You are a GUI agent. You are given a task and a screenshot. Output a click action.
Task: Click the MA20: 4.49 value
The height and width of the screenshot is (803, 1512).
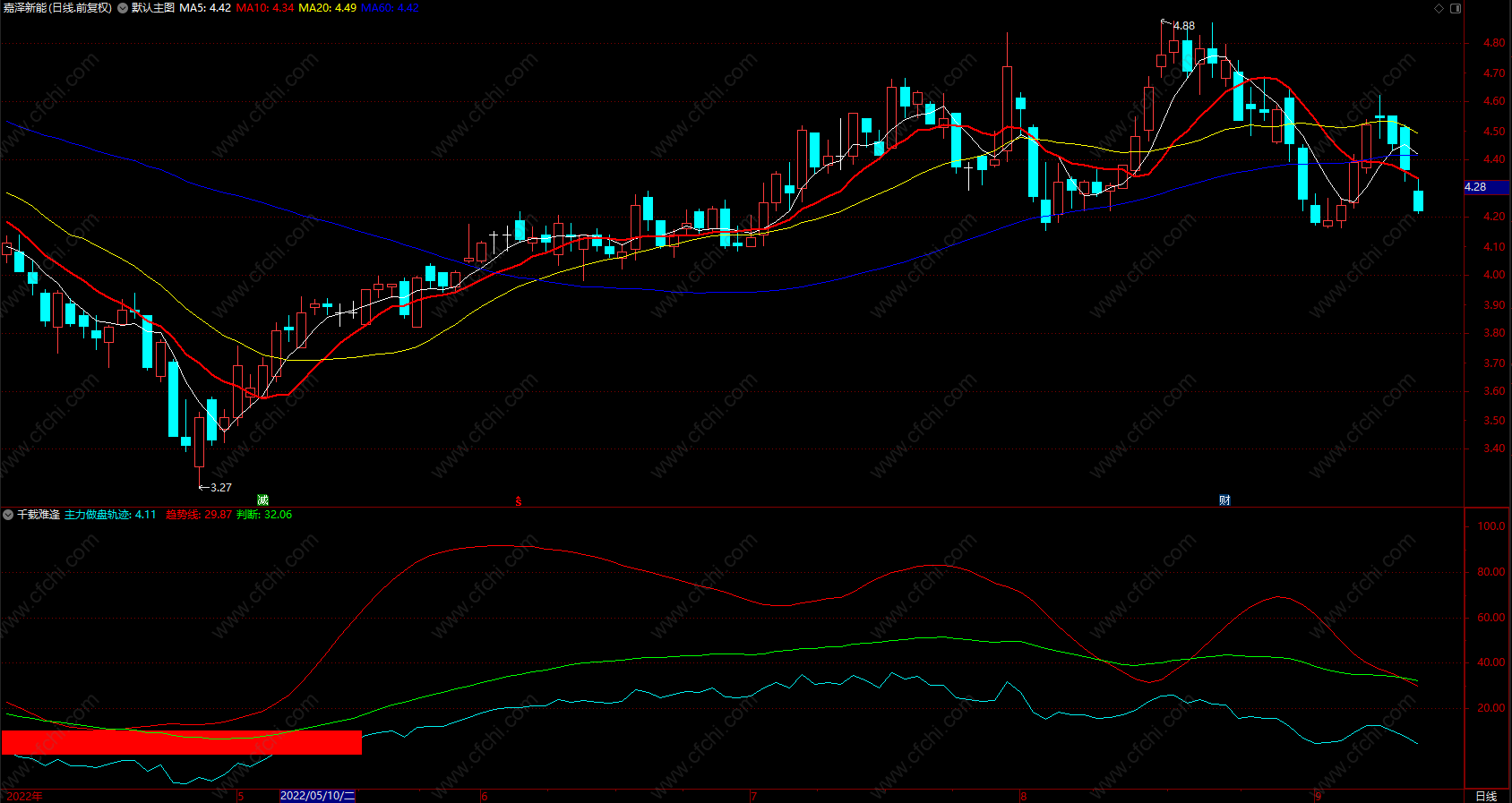pyautogui.click(x=328, y=8)
